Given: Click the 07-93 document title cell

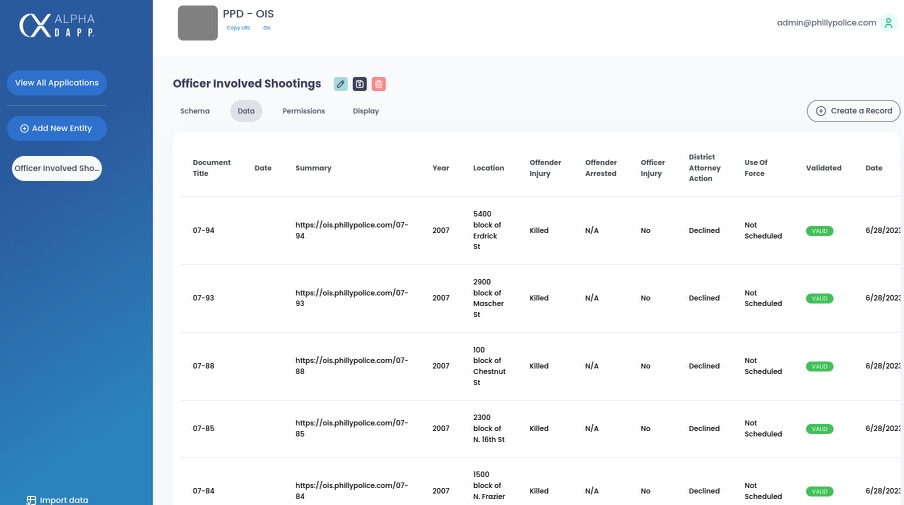Looking at the screenshot, I should click(204, 298).
